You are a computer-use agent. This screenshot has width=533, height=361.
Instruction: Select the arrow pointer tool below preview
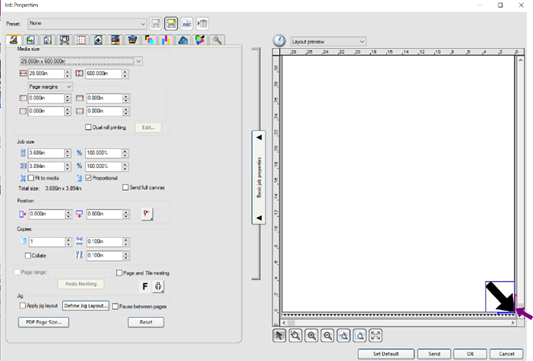coord(279,336)
